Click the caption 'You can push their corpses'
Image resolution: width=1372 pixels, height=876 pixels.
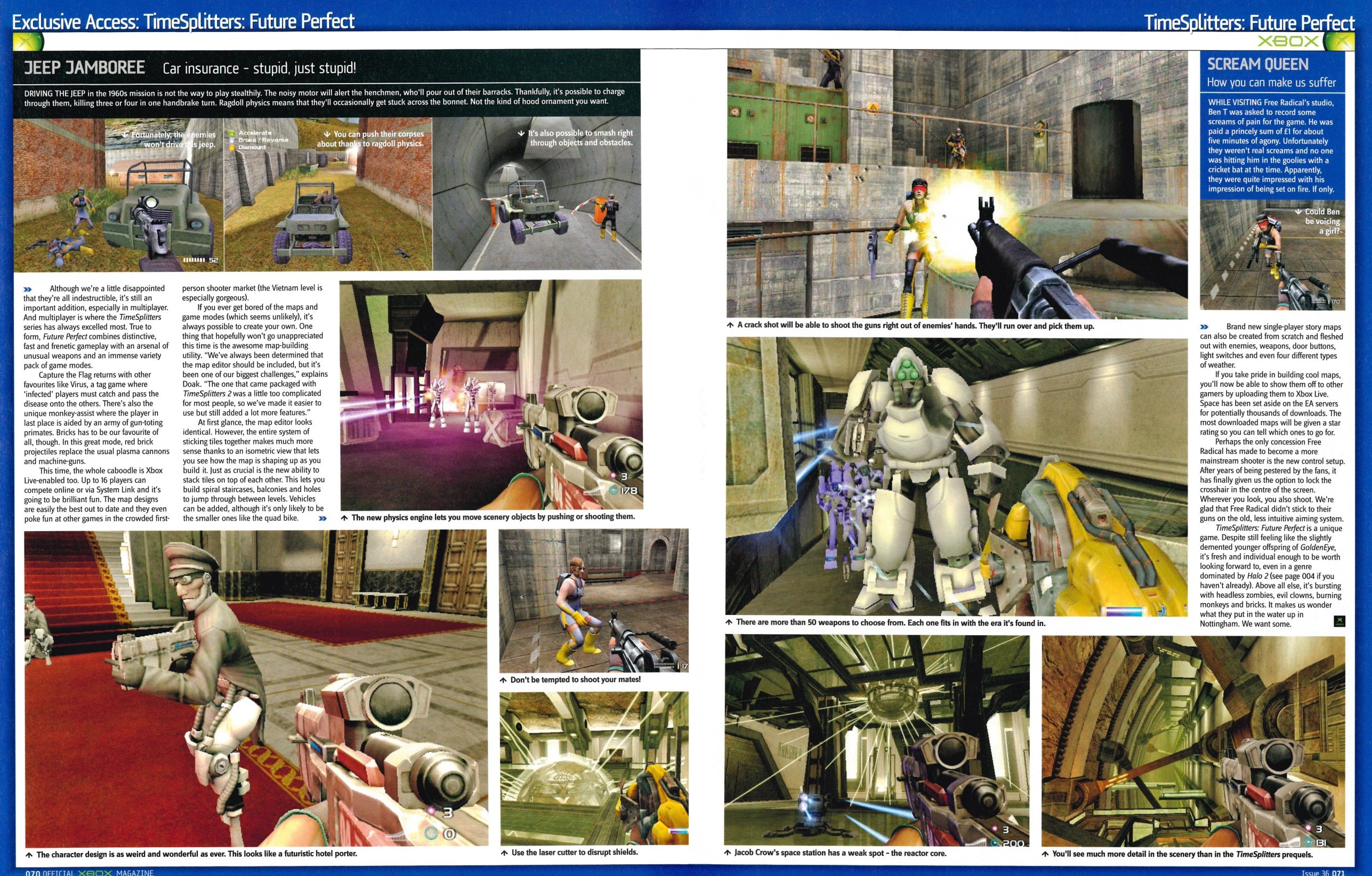pos(379,134)
